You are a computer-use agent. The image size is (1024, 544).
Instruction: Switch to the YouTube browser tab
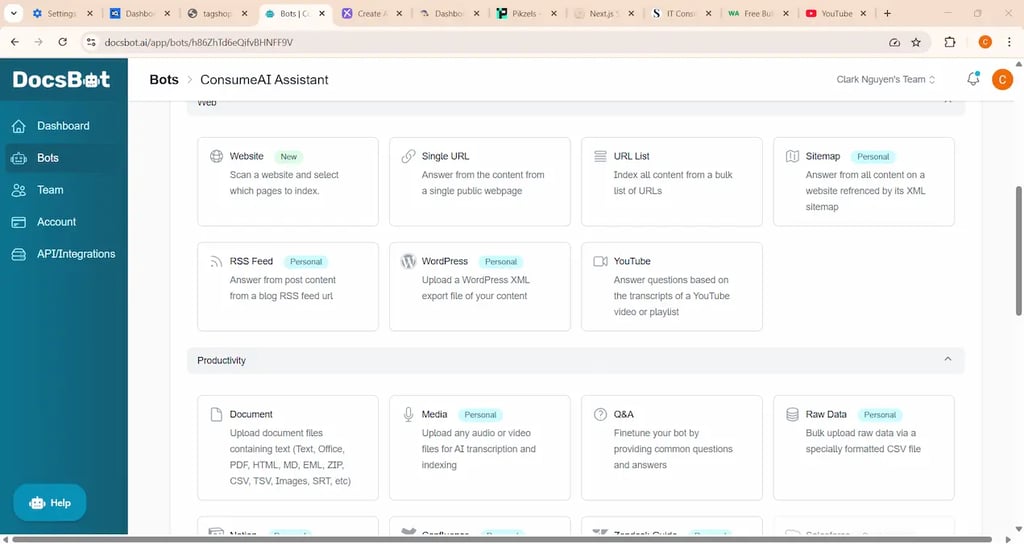coord(830,14)
